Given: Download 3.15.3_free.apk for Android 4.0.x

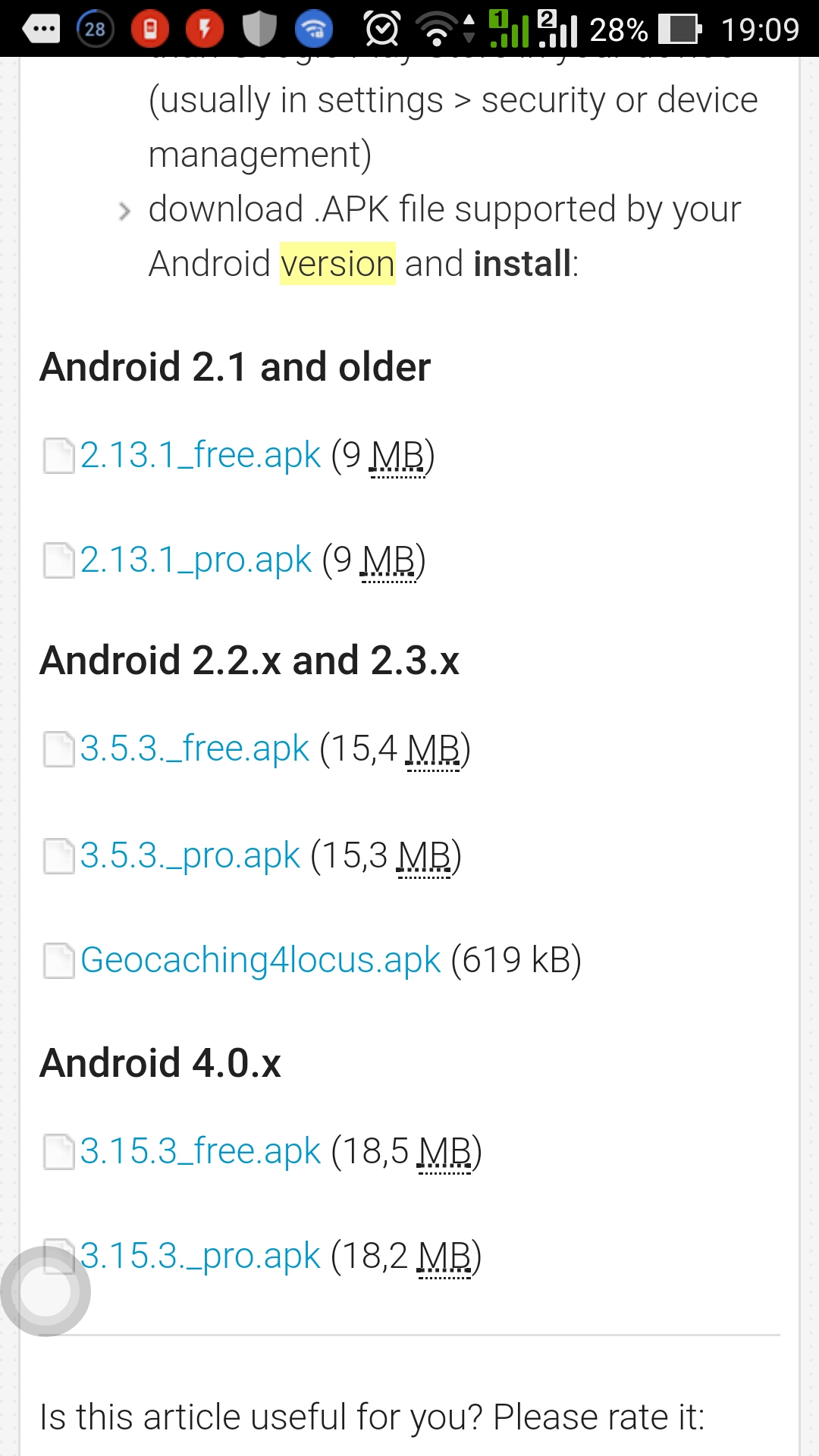Looking at the screenshot, I should (x=200, y=1152).
